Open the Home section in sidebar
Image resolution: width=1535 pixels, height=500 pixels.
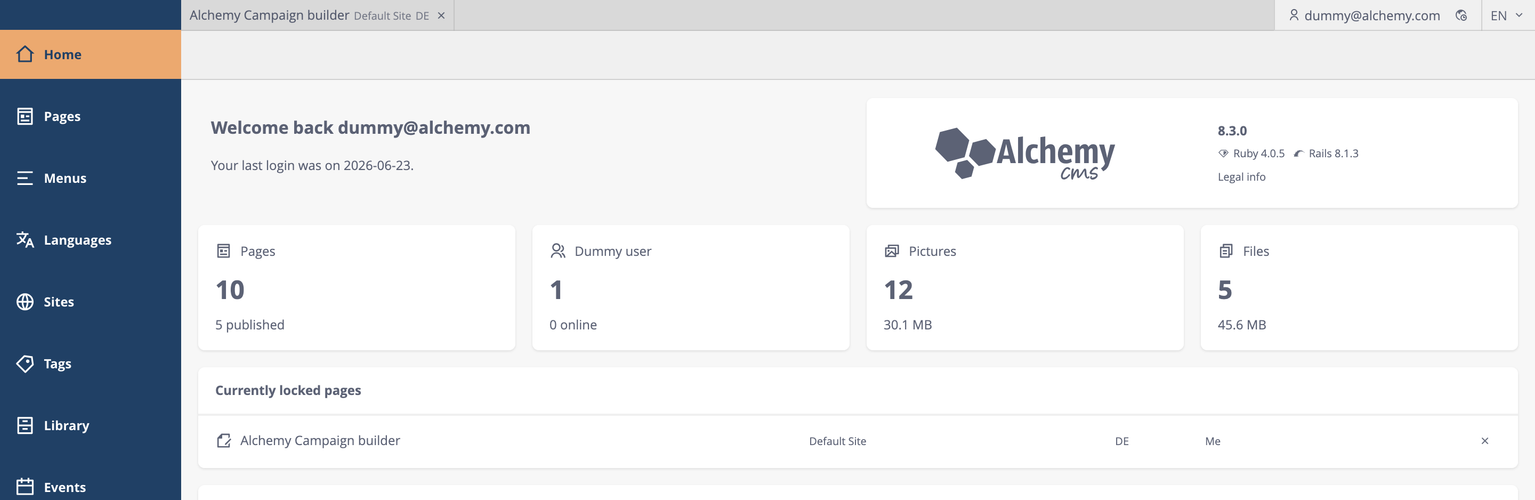click(90, 54)
